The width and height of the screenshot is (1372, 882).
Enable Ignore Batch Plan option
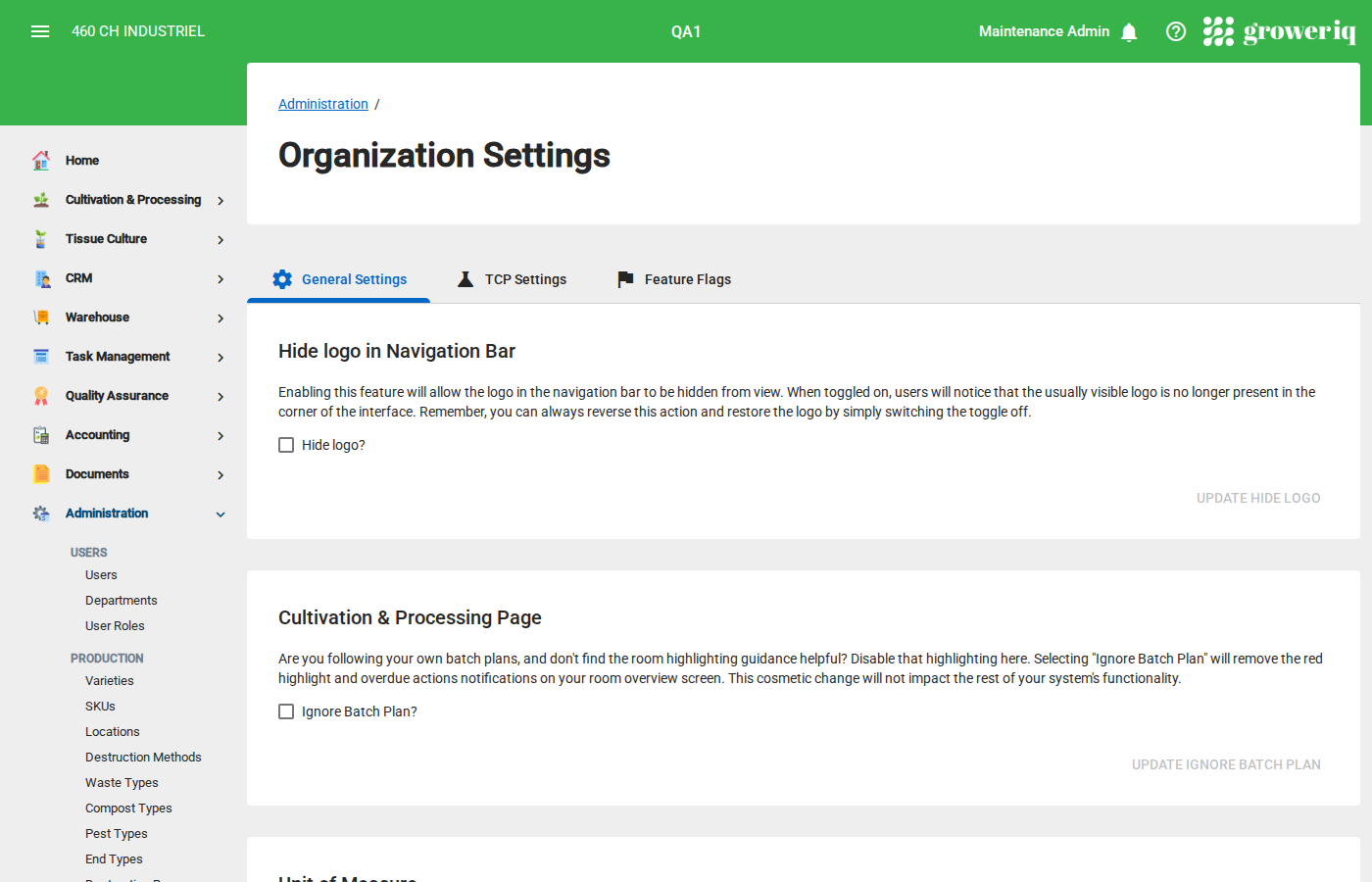tap(286, 710)
